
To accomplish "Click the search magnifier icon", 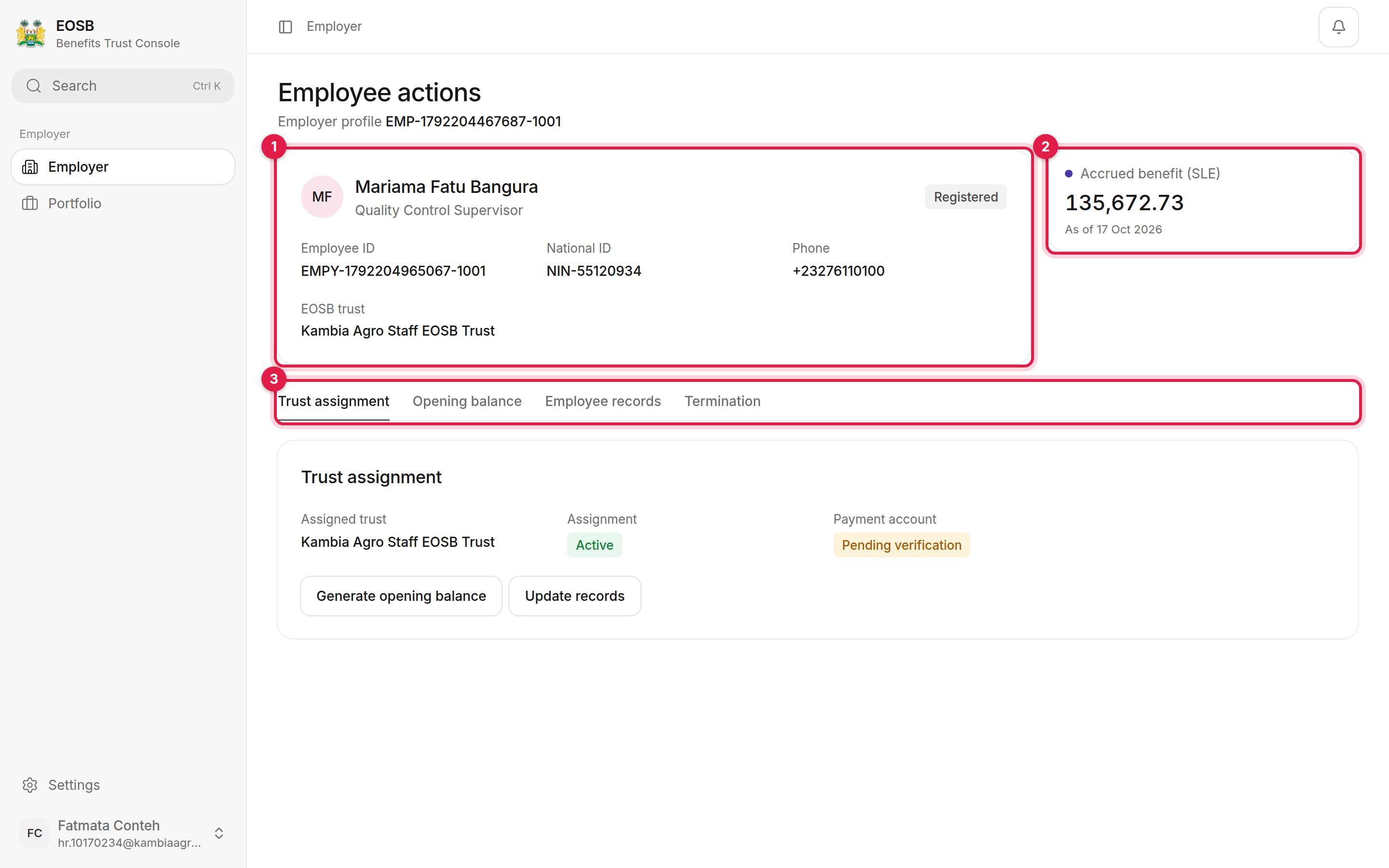I will [34, 86].
